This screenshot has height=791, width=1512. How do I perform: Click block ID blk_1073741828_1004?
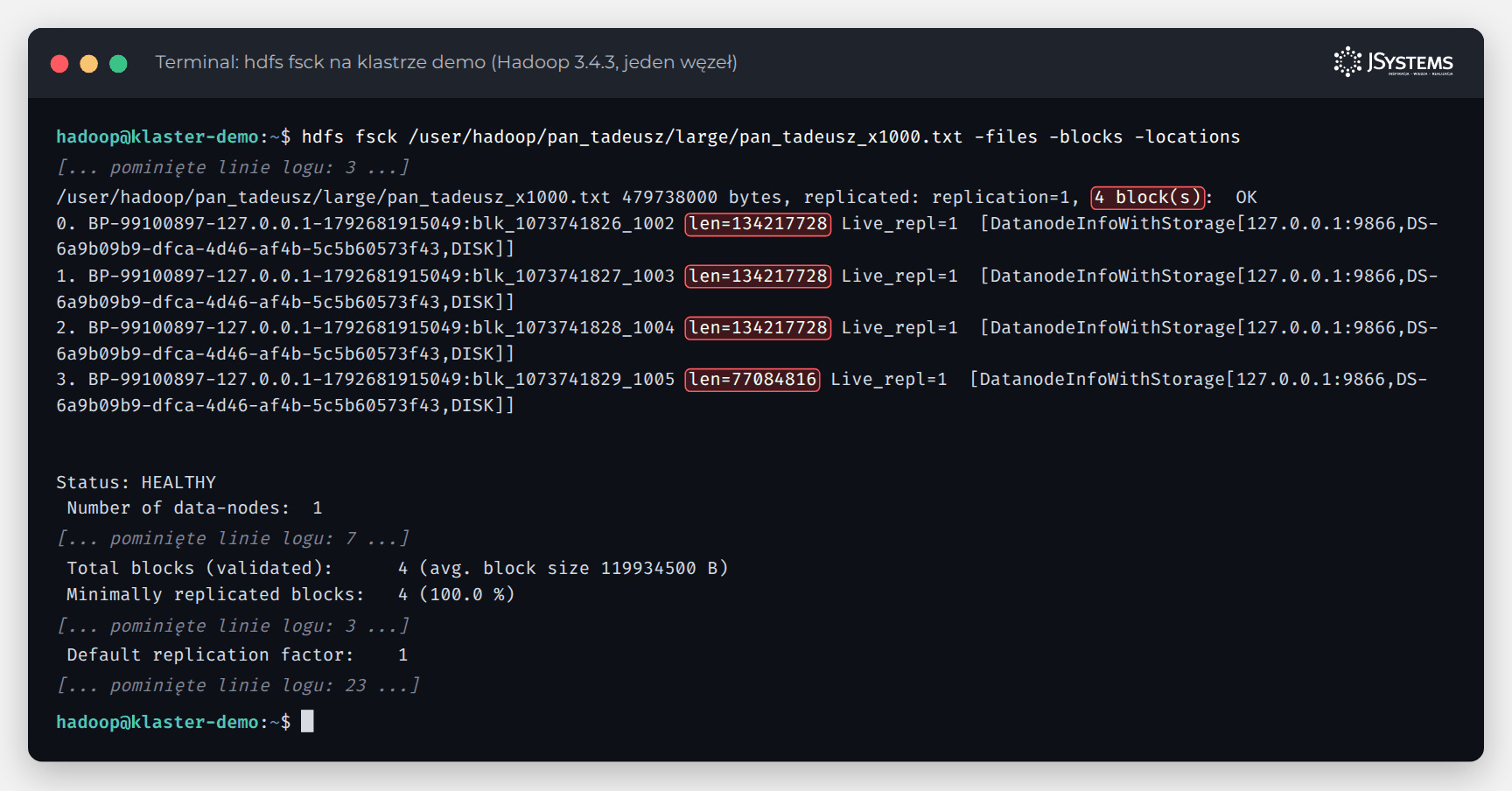(x=573, y=327)
